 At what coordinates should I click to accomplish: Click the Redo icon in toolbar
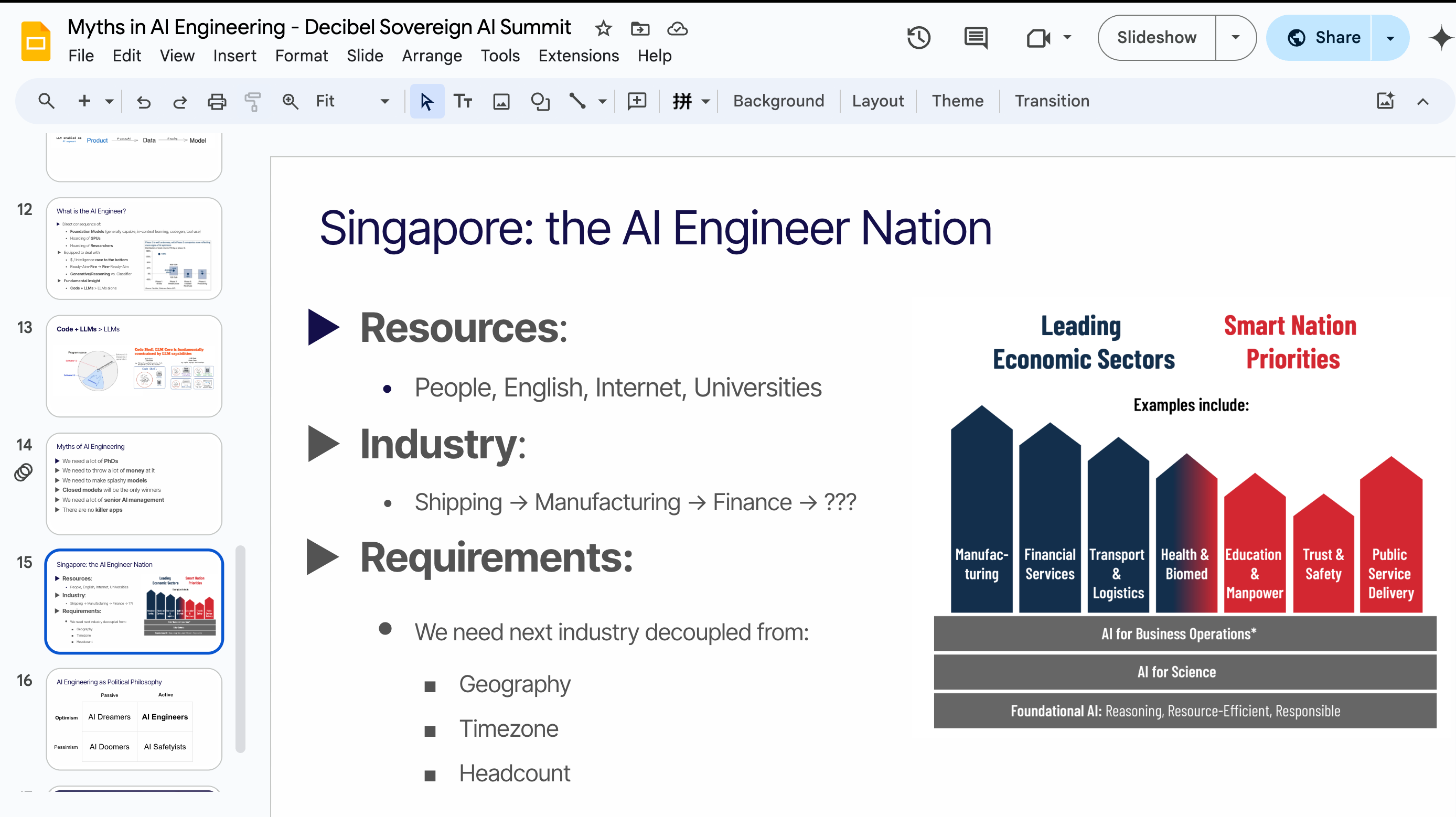pos(180,101)
